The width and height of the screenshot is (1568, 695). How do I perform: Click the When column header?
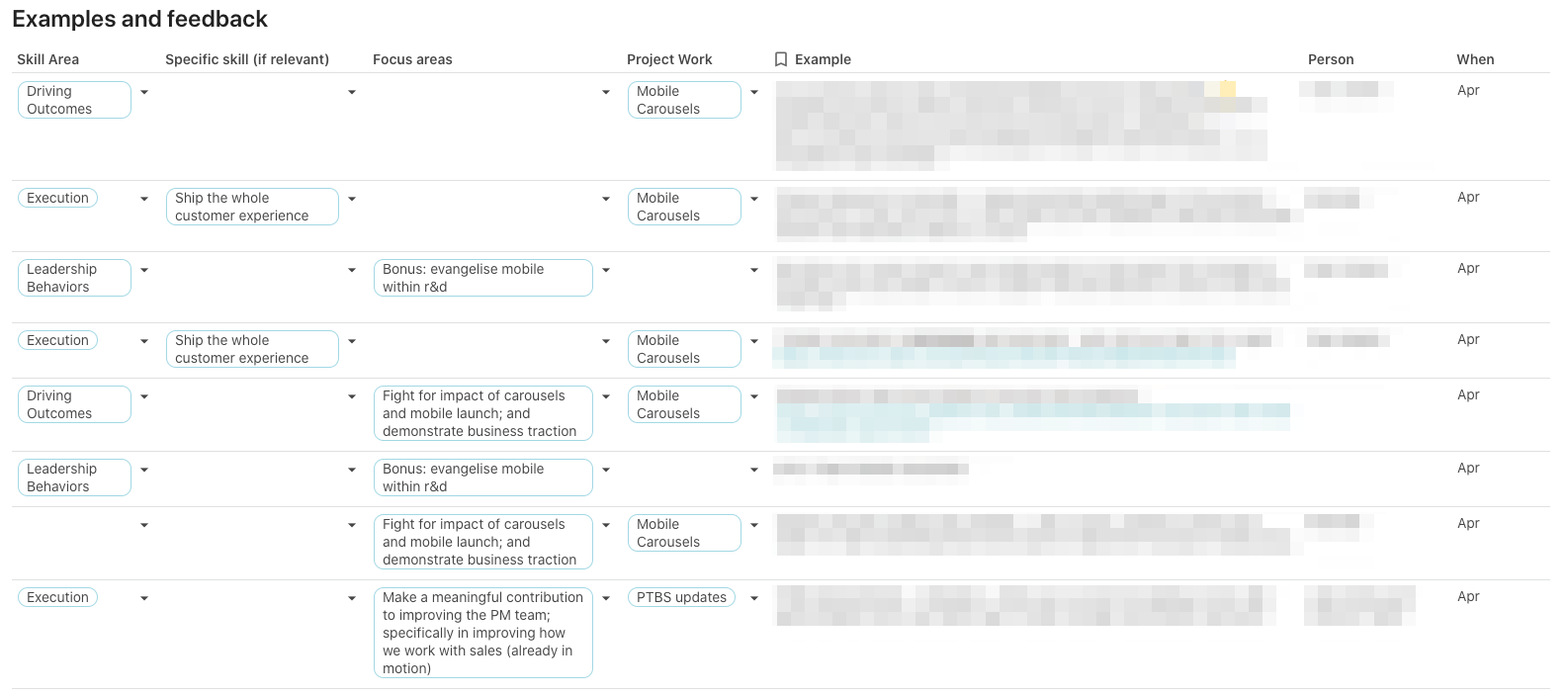[x=1475, y=59]
